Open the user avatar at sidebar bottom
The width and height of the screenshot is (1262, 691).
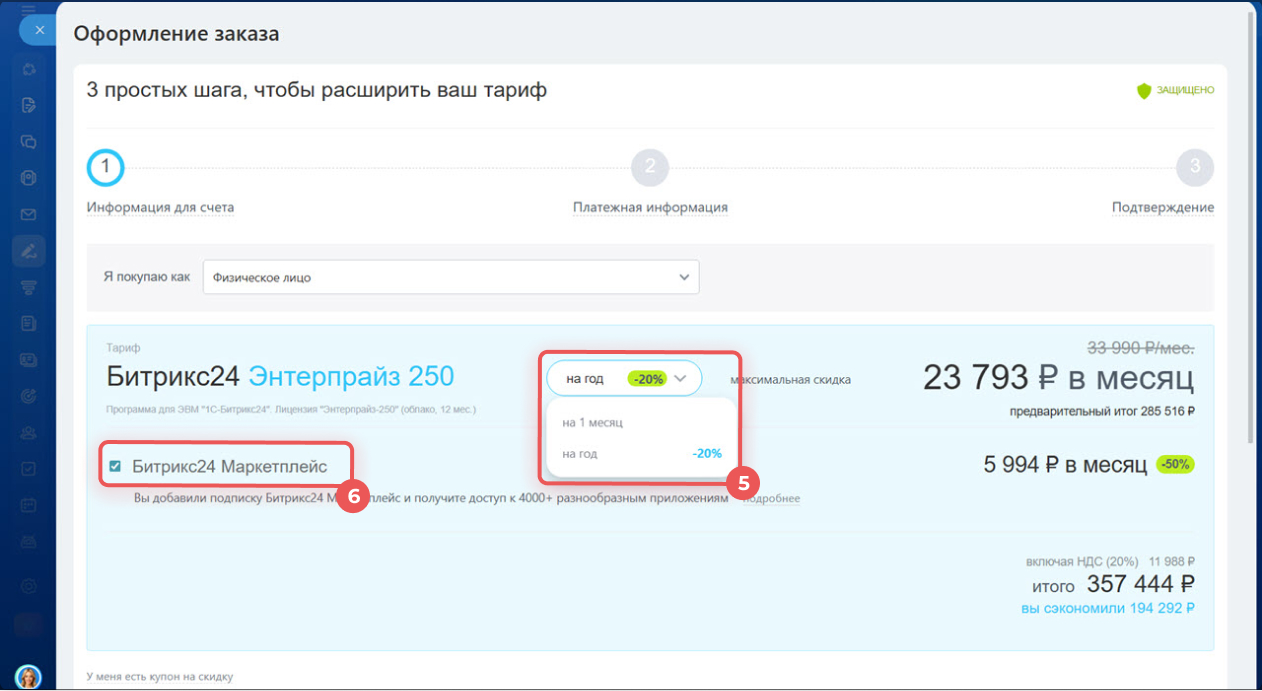(29, 676)
